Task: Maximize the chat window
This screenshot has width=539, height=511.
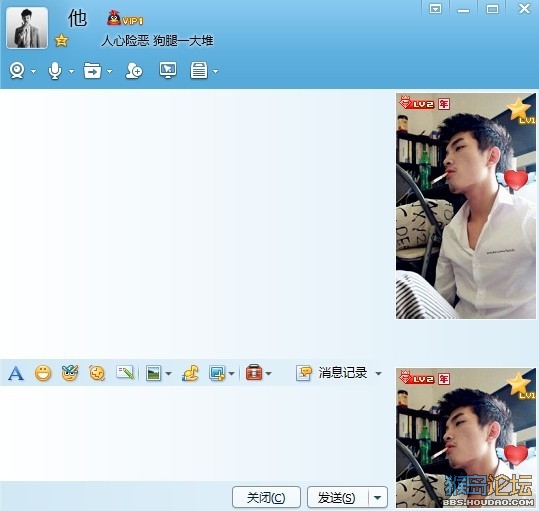Action: point(492,9)
